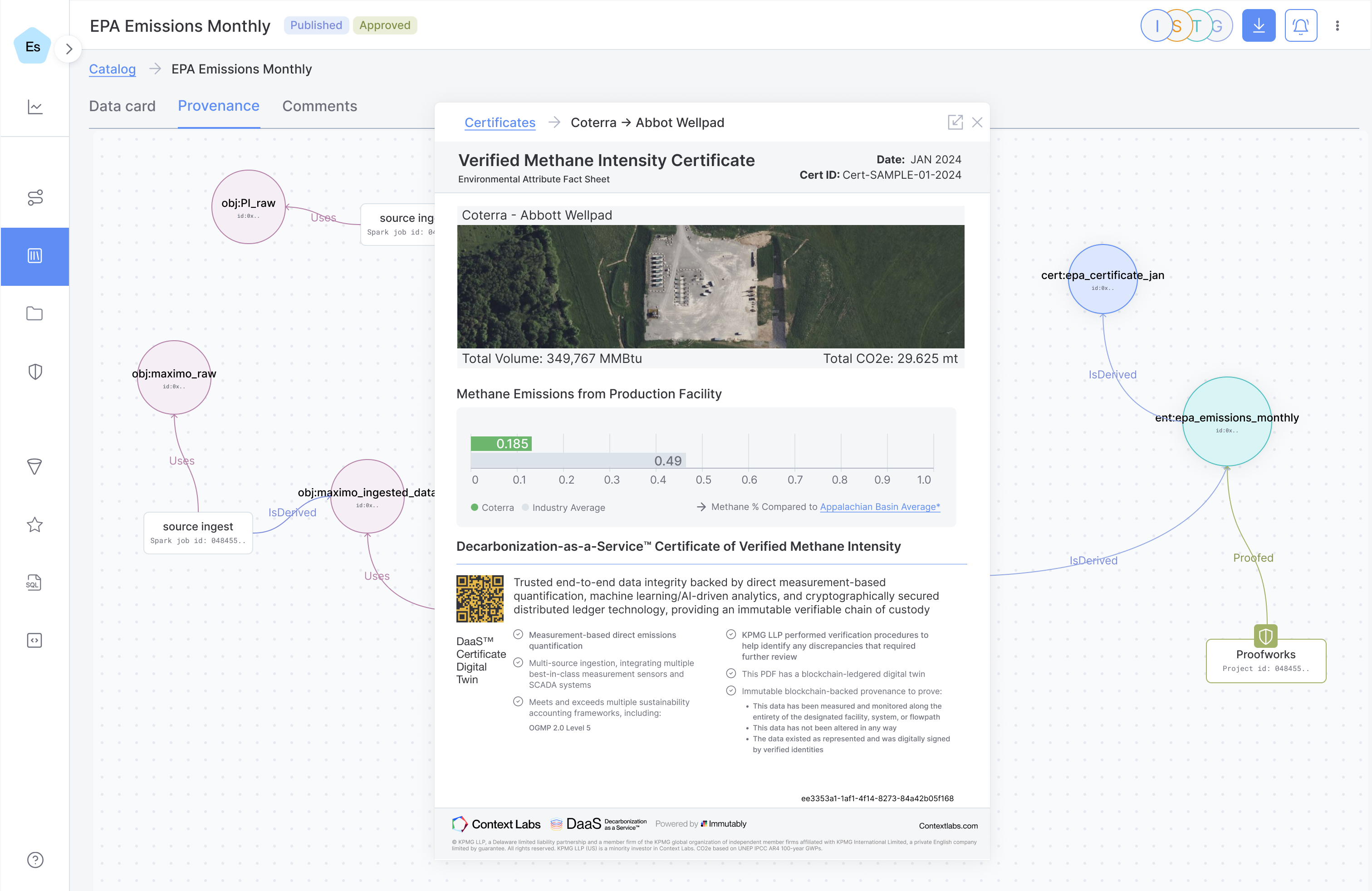Open the folder browser icon in sidebar
Viewport: 1372px width, 891px height.
pos(34,313)
